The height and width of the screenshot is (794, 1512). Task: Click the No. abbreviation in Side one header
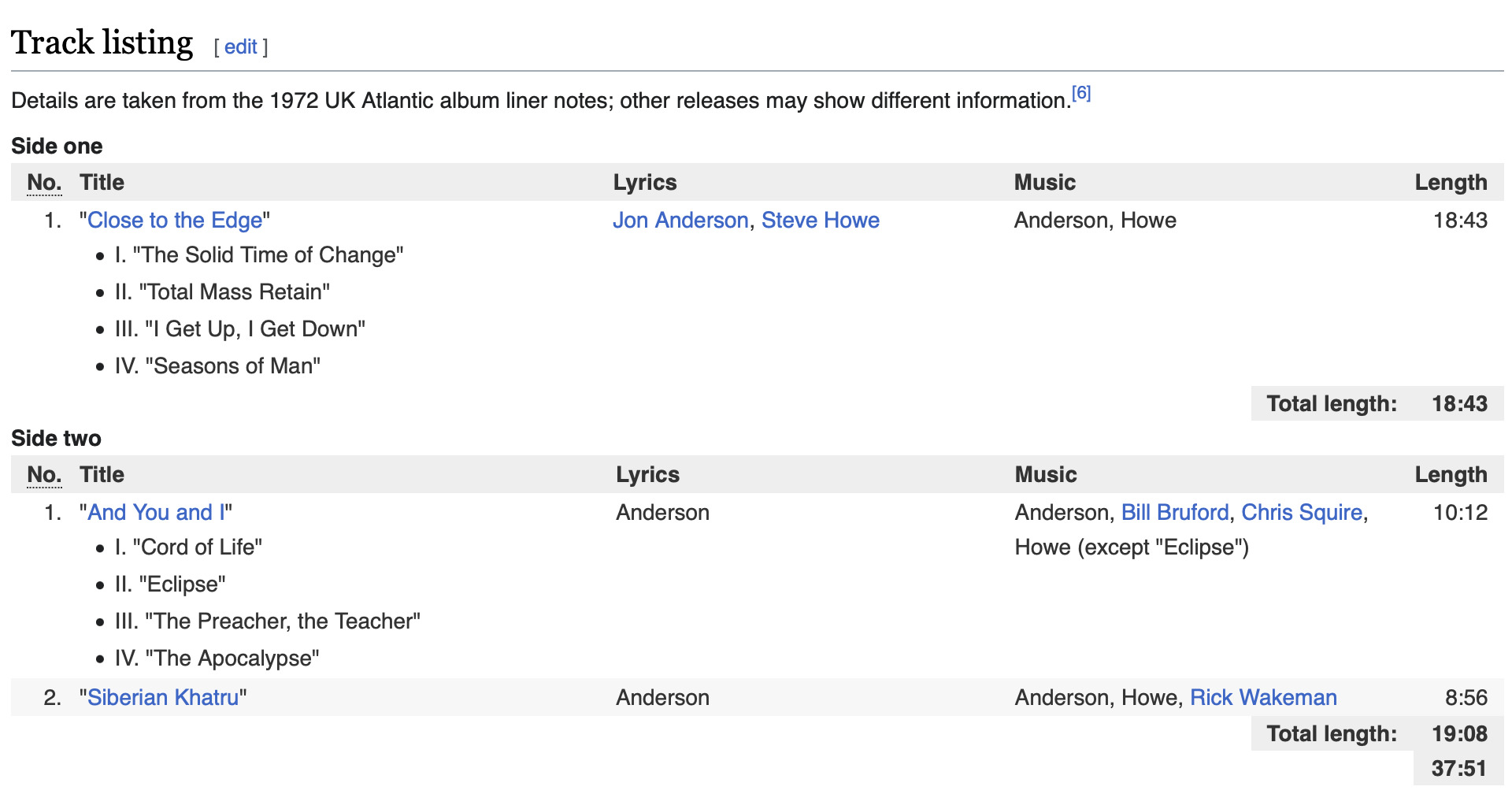[44, 183]
